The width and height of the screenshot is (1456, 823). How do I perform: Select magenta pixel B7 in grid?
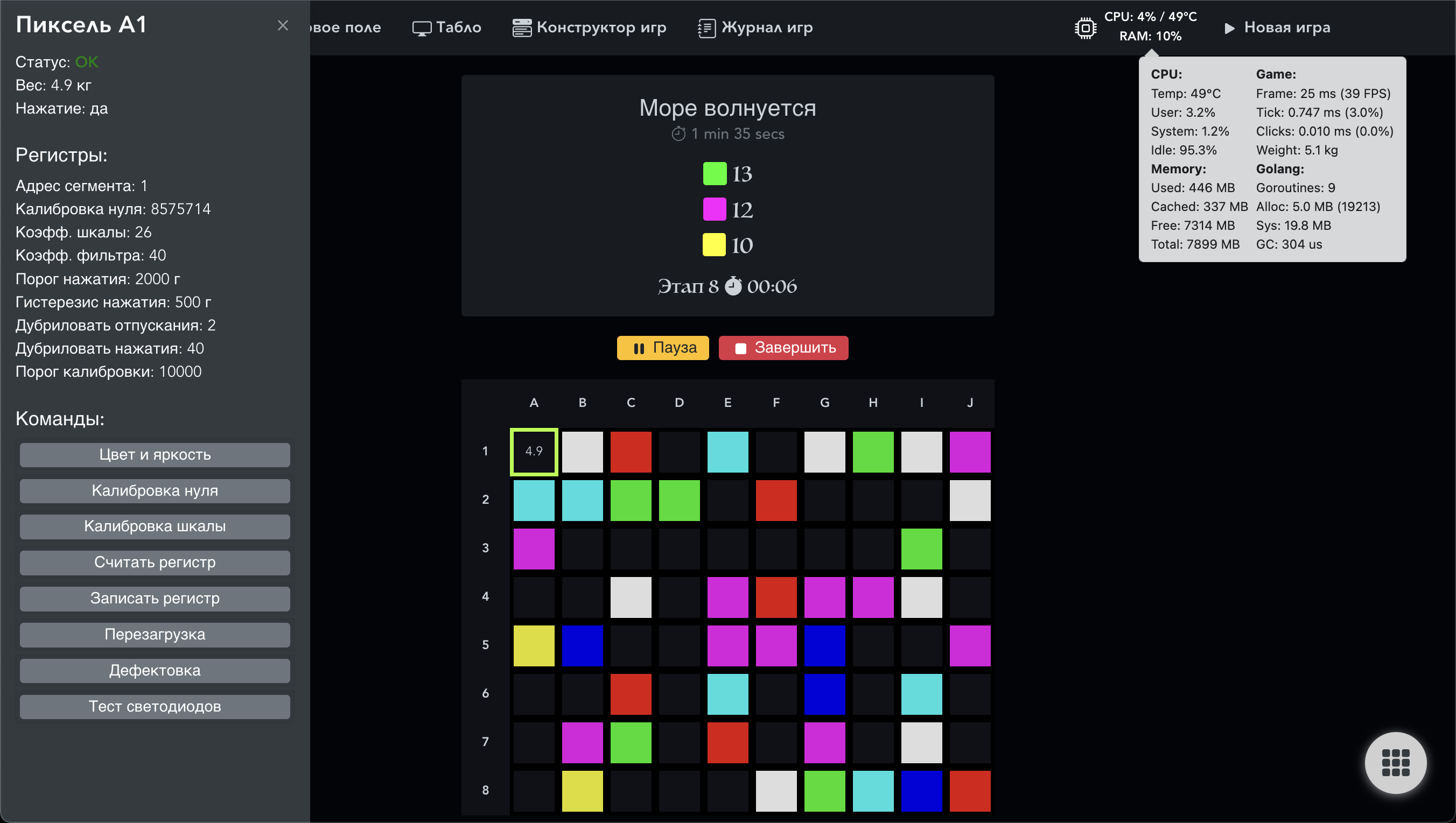[583, 742]
